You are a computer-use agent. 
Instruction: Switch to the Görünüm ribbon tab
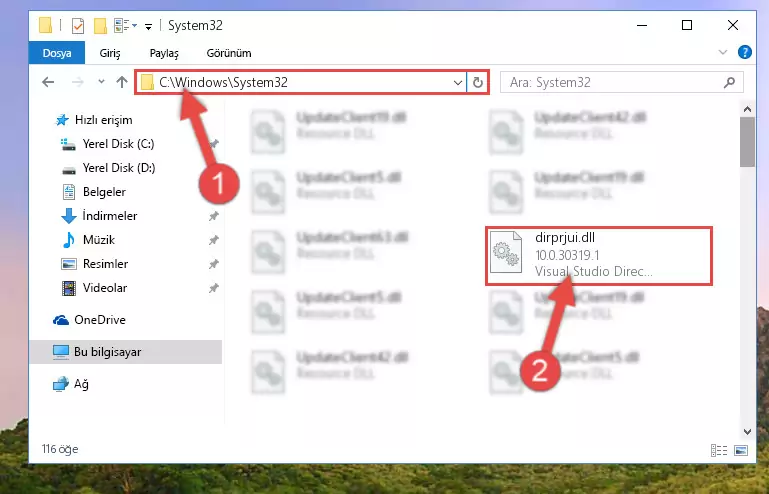(229, 53)
